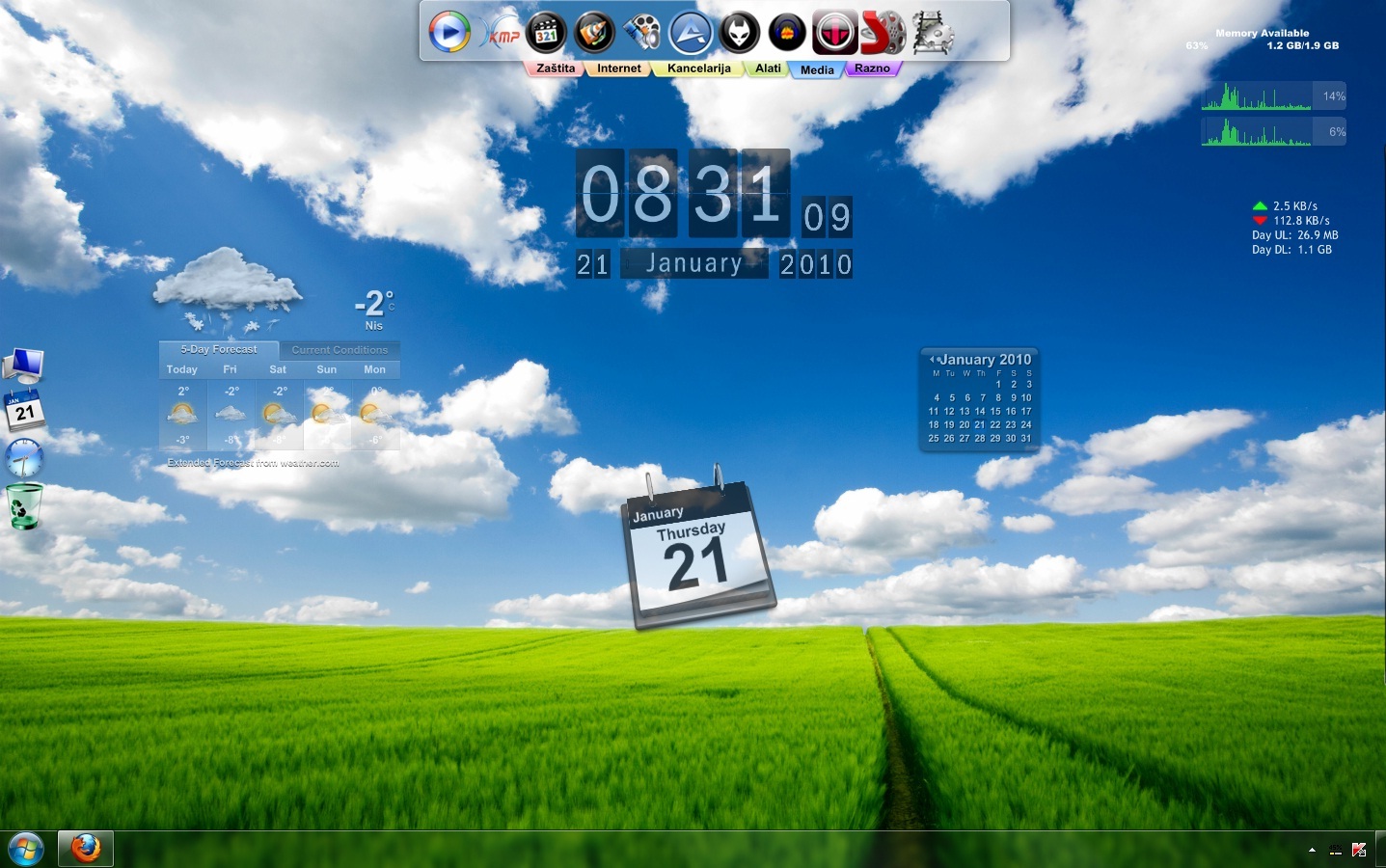Click the flip clock hours digits 08

628,193
